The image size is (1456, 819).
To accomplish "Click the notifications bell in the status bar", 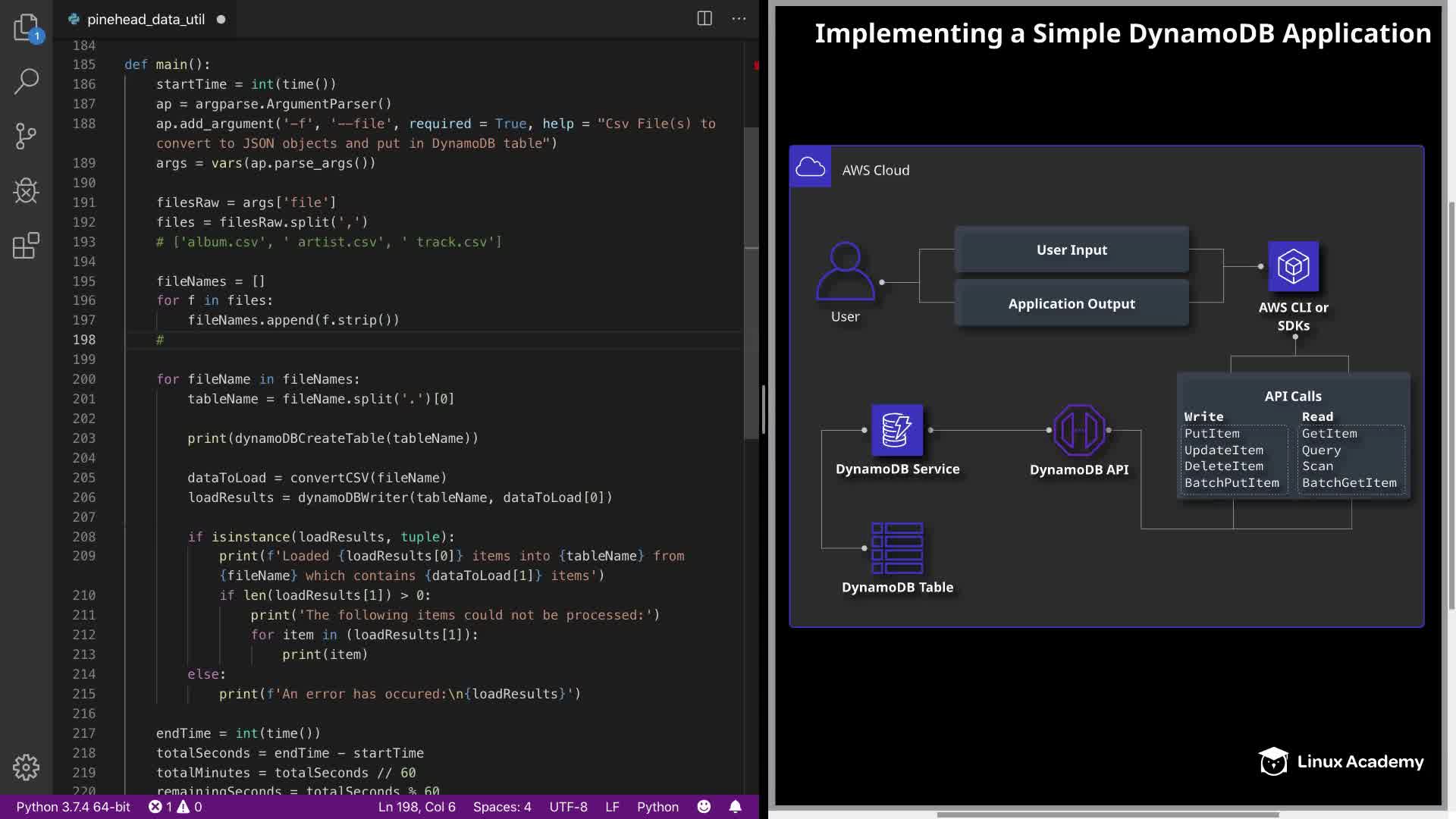I will 735,807.
